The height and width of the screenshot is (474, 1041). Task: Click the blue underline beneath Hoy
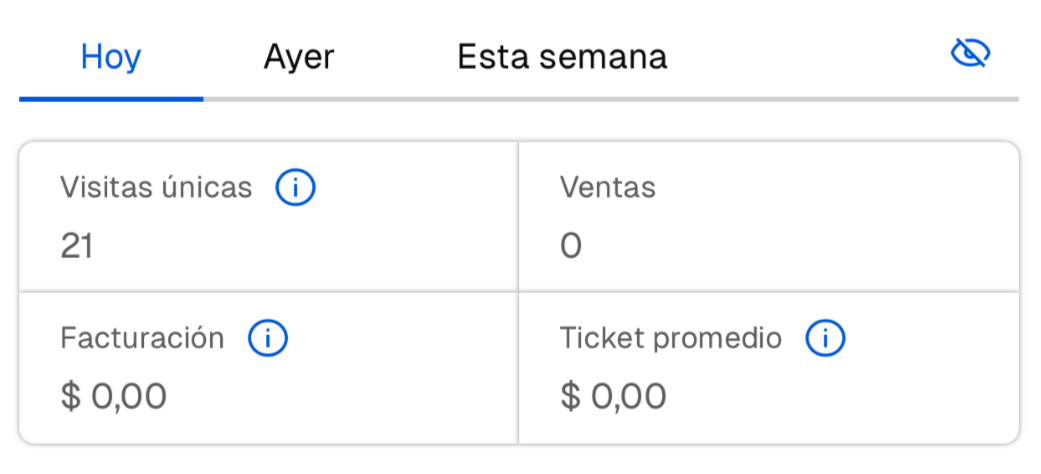[x=111, y=99]
